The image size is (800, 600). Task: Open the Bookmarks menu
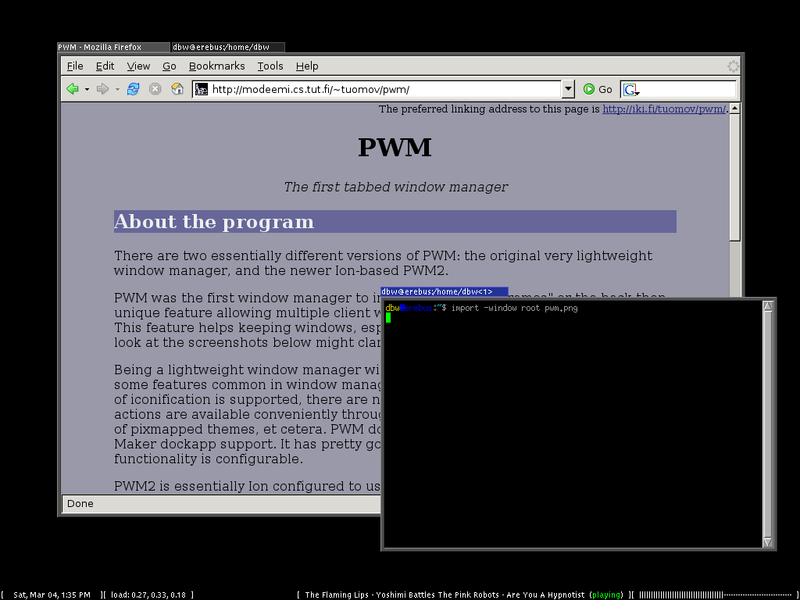[217, 66]
